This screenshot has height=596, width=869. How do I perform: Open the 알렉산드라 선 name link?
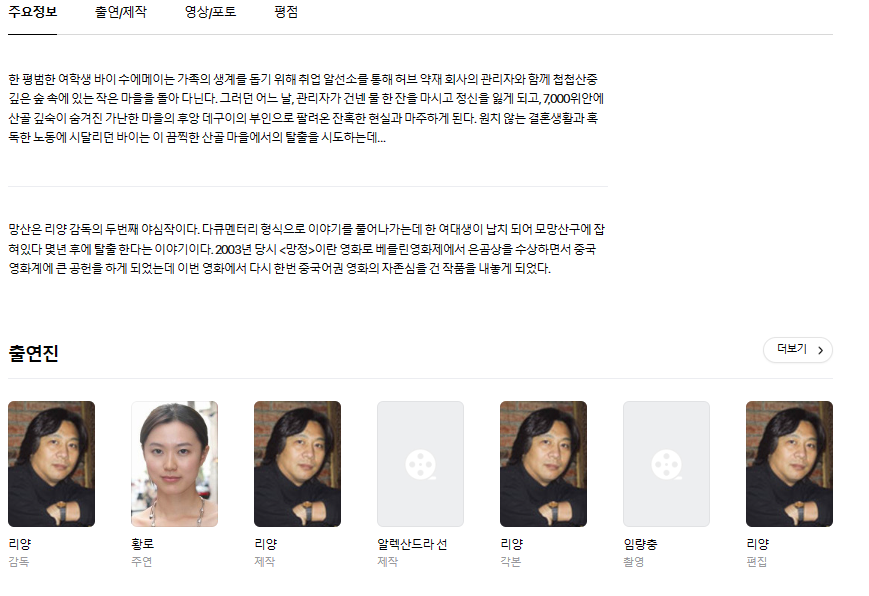[412, 544]
